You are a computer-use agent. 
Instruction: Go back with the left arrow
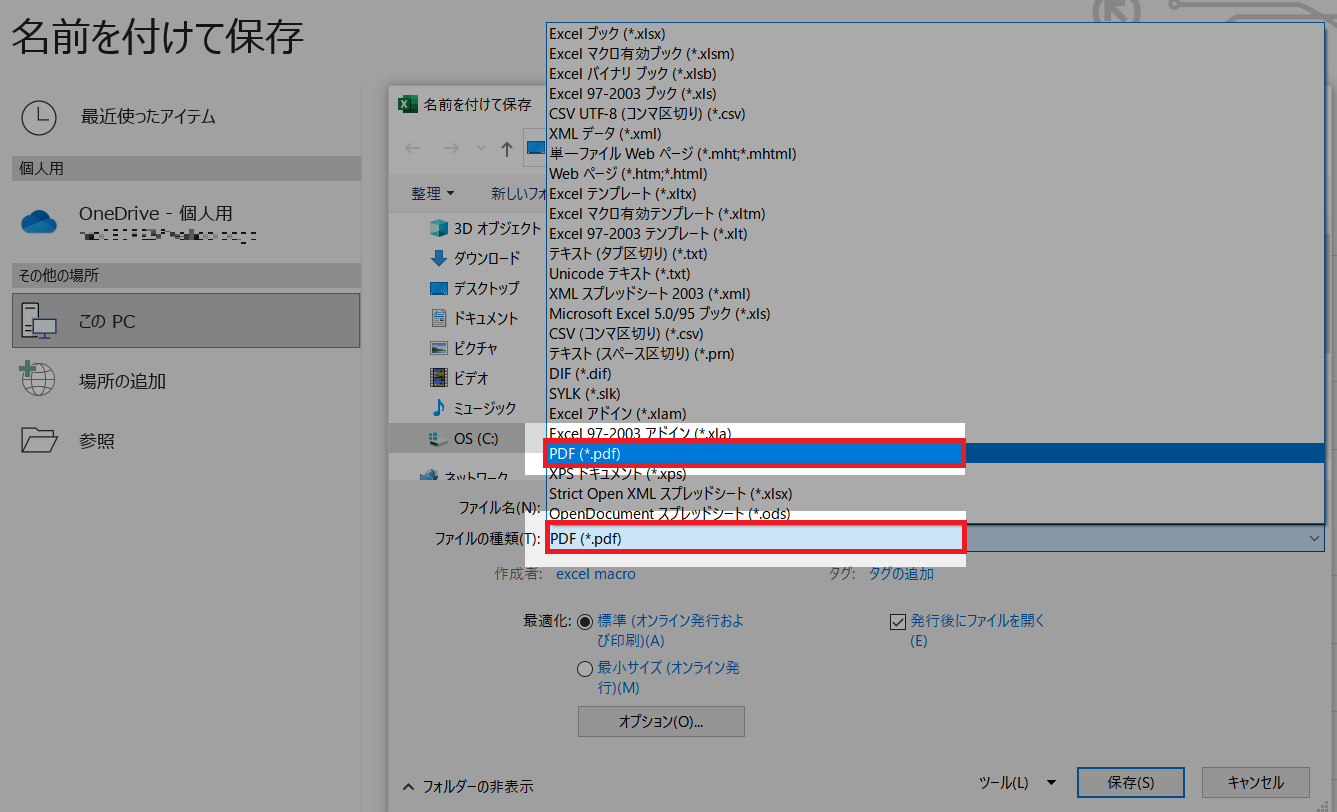pos(413,149)
